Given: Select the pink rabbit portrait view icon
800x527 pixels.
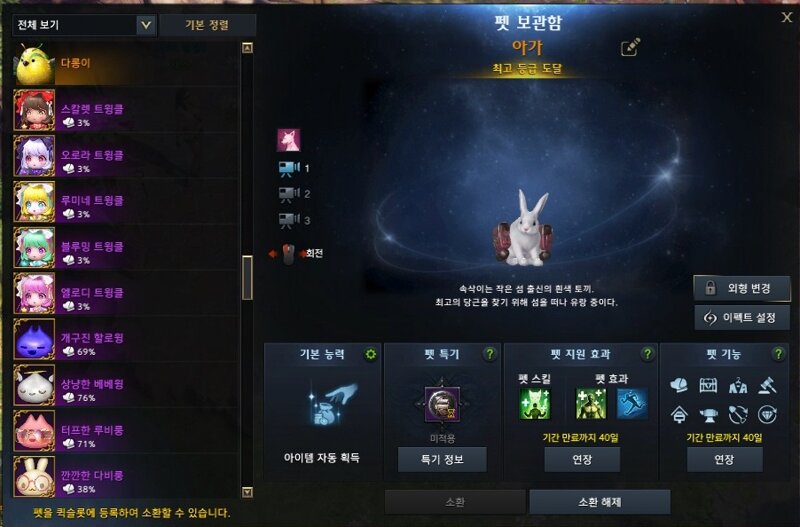Looking at the screenshot, I should [289, 140].
